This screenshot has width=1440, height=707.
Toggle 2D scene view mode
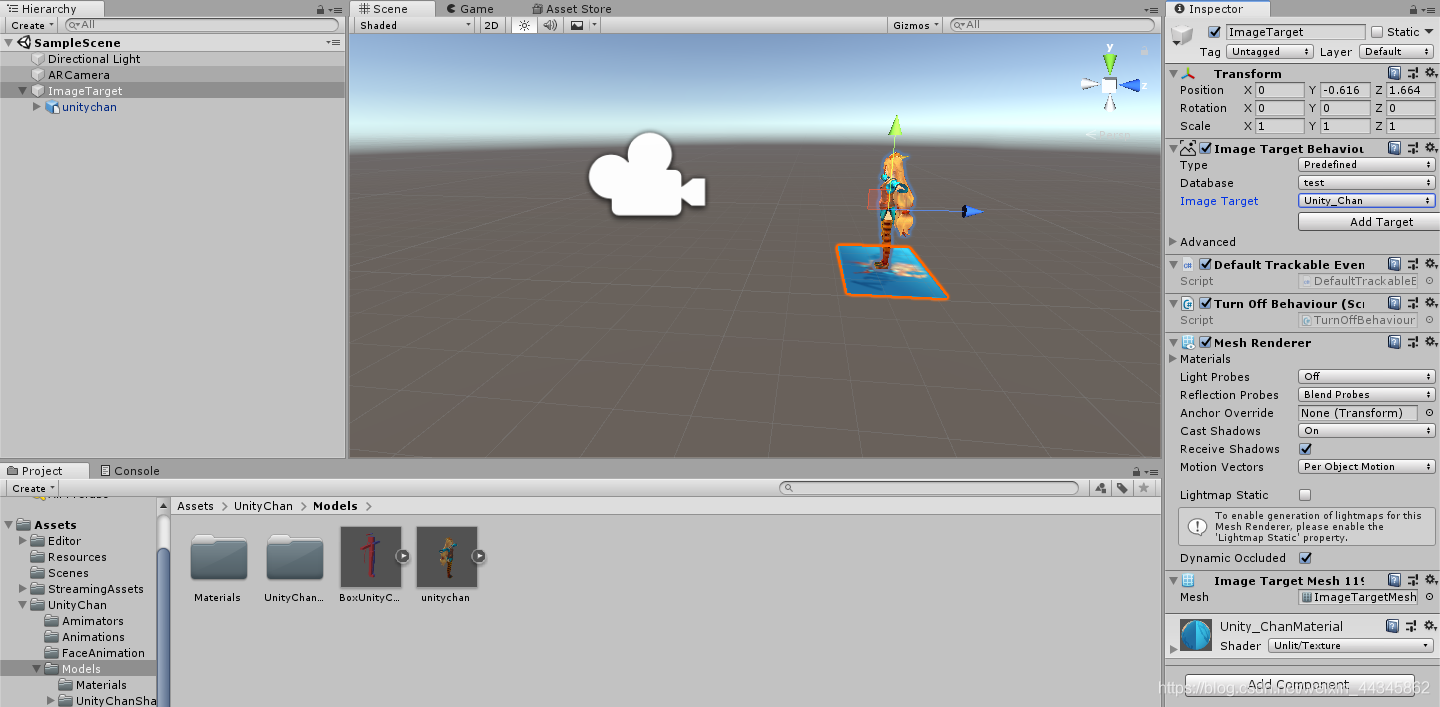click(x=492, y=25)
